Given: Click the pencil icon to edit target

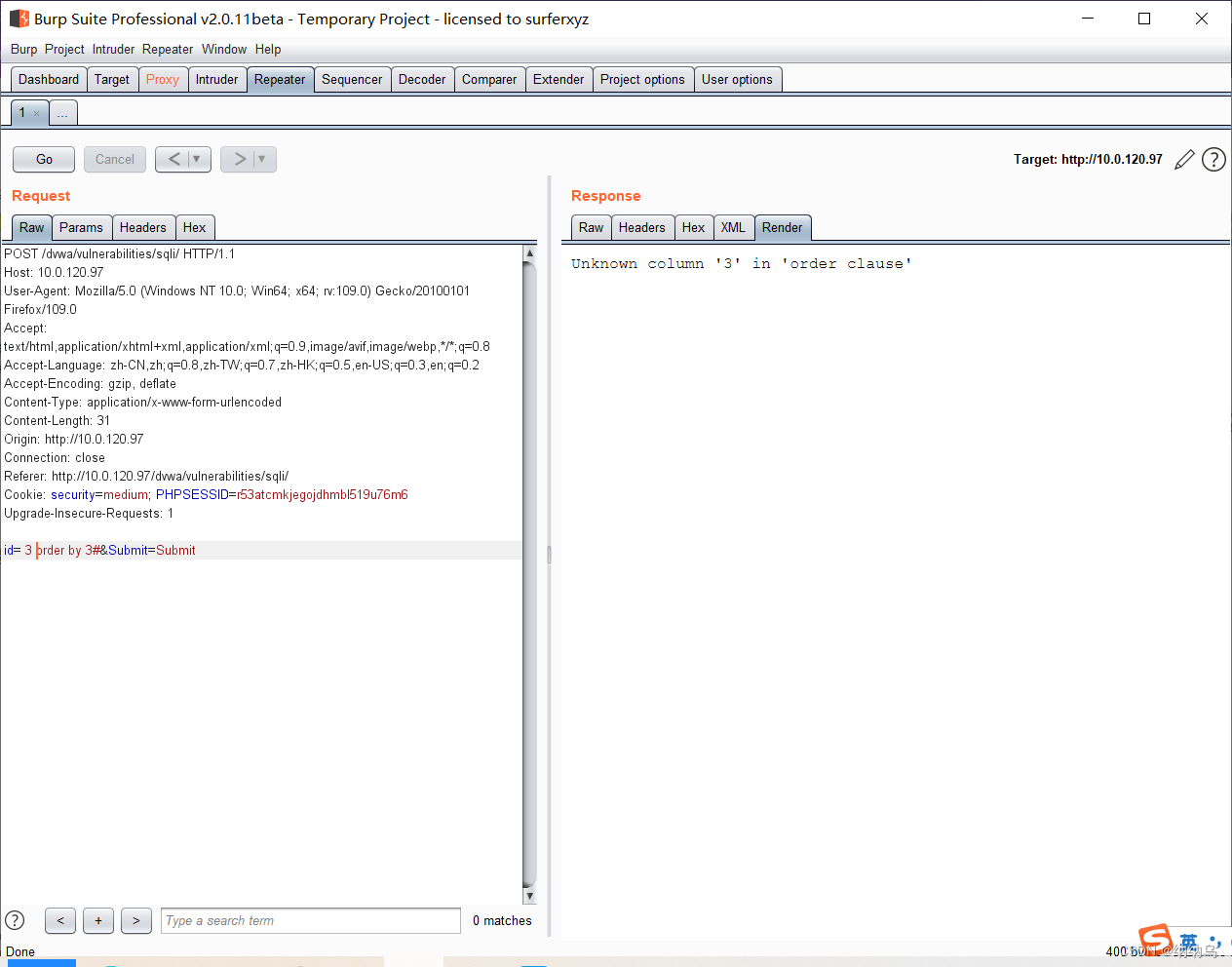Looking at the screenshot, I should 1184,160.
